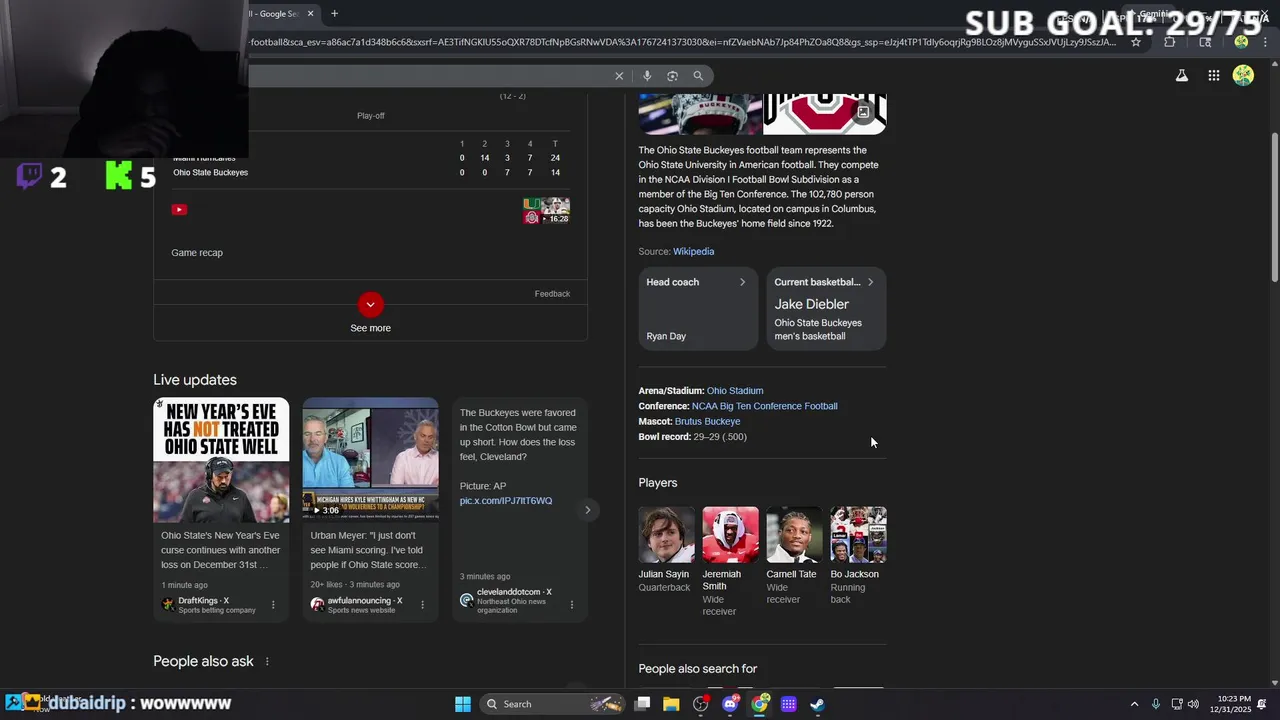Send Feedback on the game scorecard

(552, 294)
